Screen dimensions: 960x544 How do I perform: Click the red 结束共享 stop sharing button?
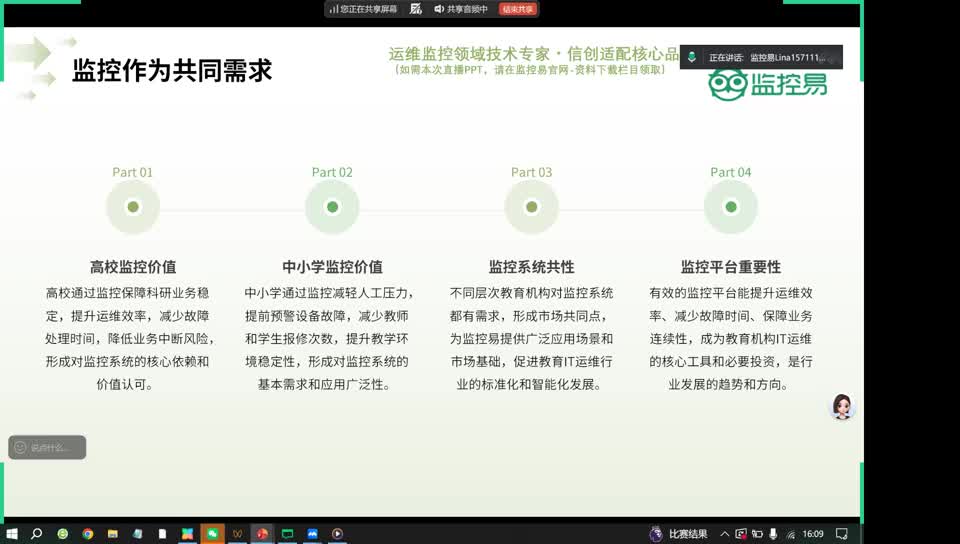pyautogui.click(x=518, y=9)
